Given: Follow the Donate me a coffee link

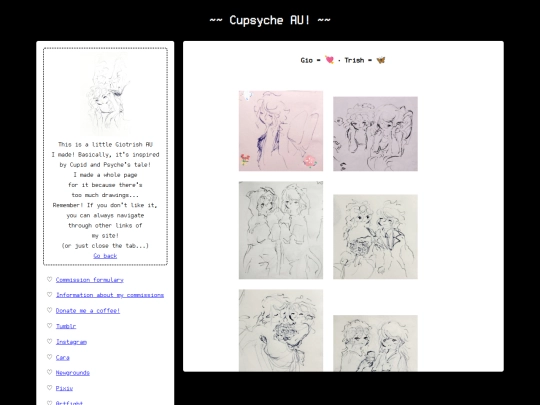Looking at the screenshot, I should point(88,311).
